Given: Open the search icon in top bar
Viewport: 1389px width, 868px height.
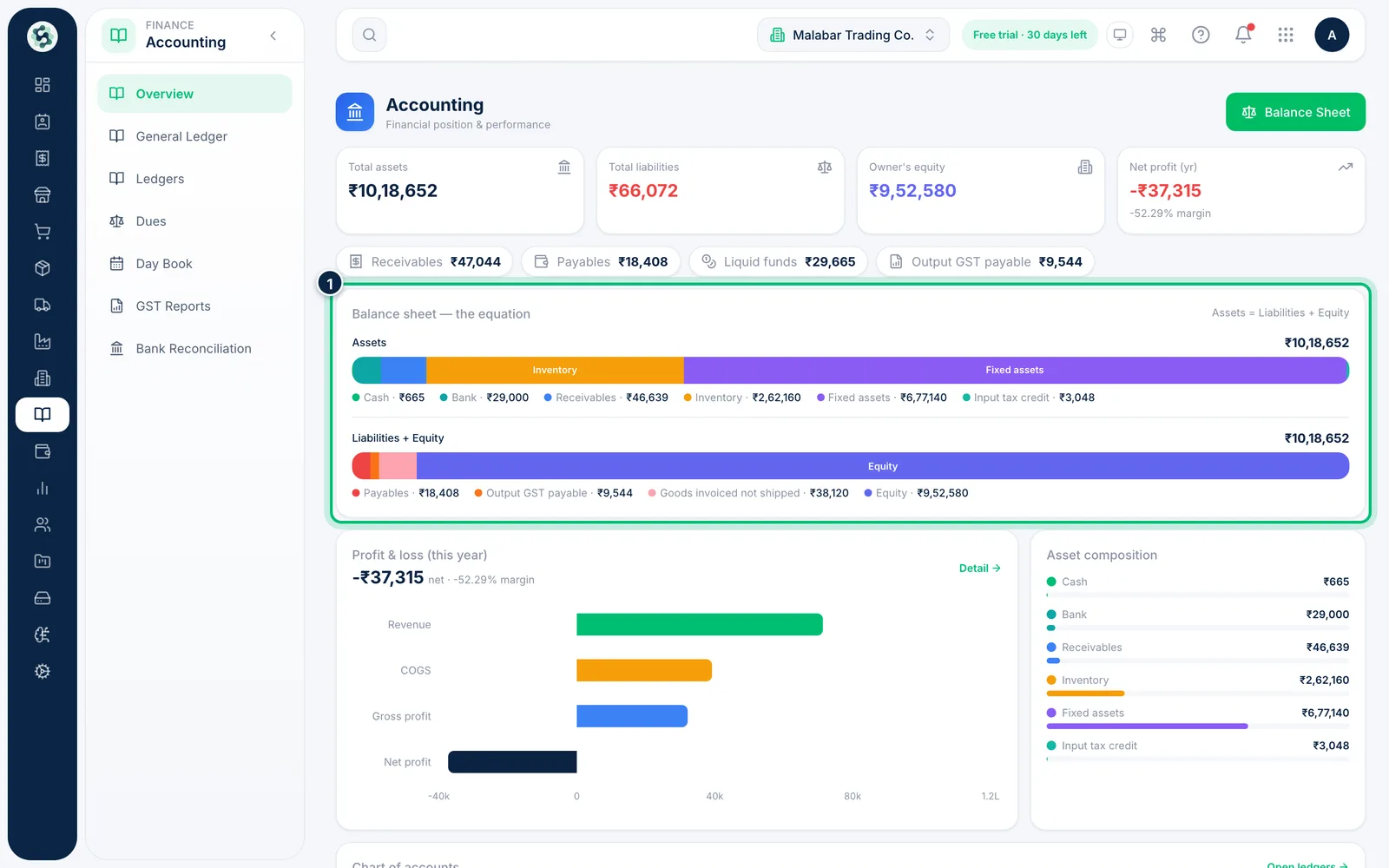Looking at the screenshot, I should coord(369,35).
